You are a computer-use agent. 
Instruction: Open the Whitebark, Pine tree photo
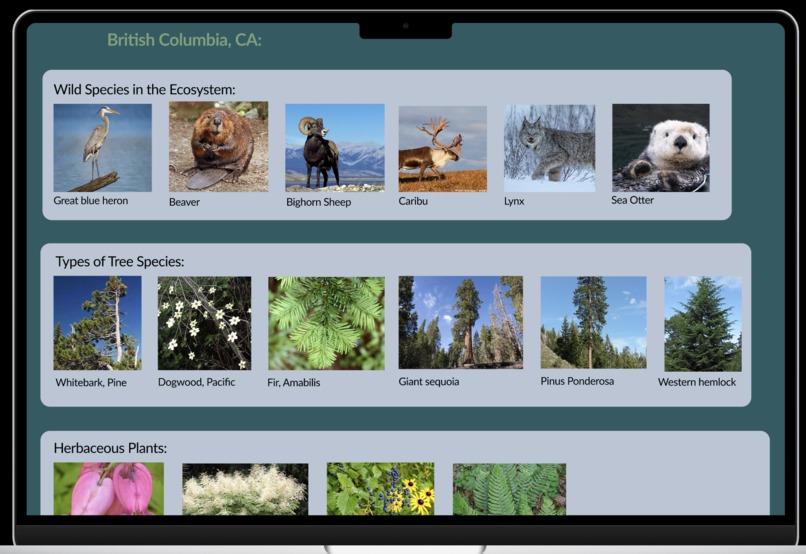tap(97, 323)
